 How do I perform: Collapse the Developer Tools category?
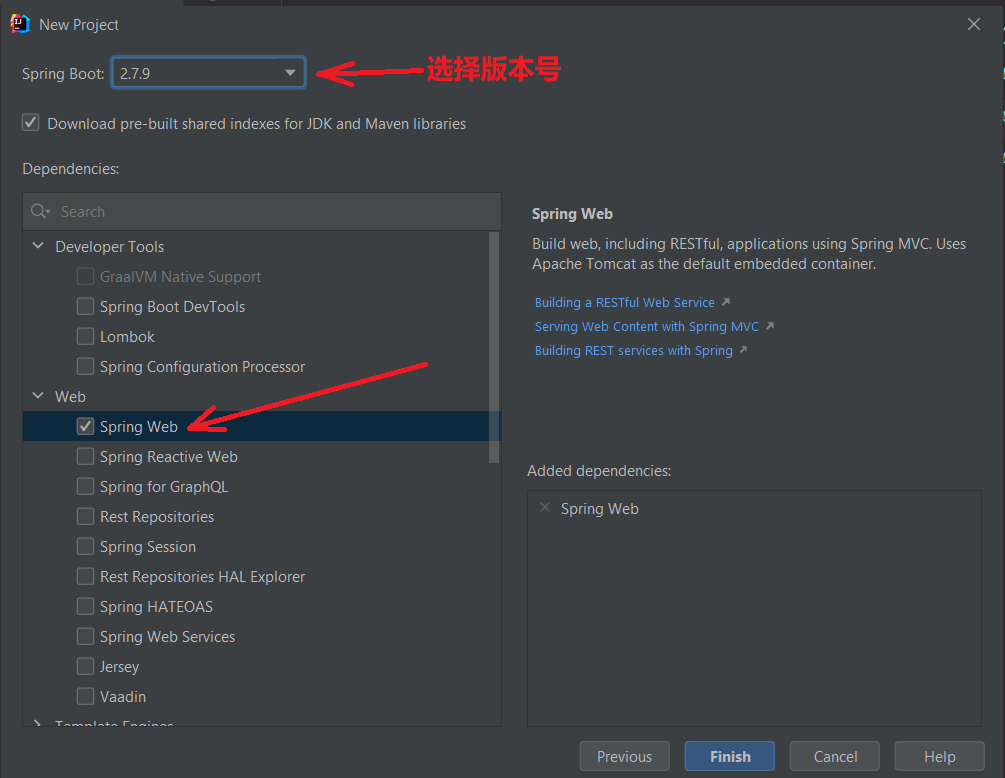(38, 246)
